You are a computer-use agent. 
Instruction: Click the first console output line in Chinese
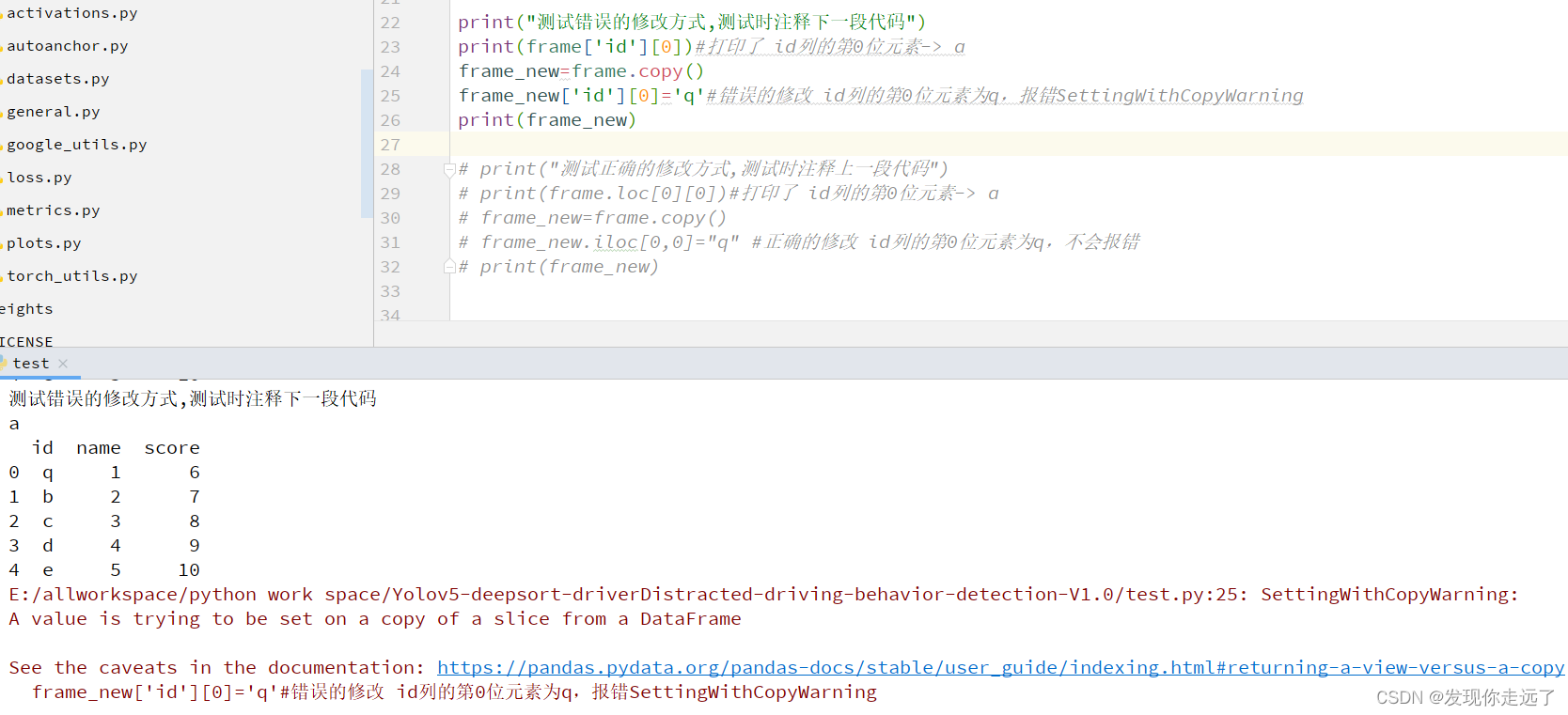click(193, 399)
